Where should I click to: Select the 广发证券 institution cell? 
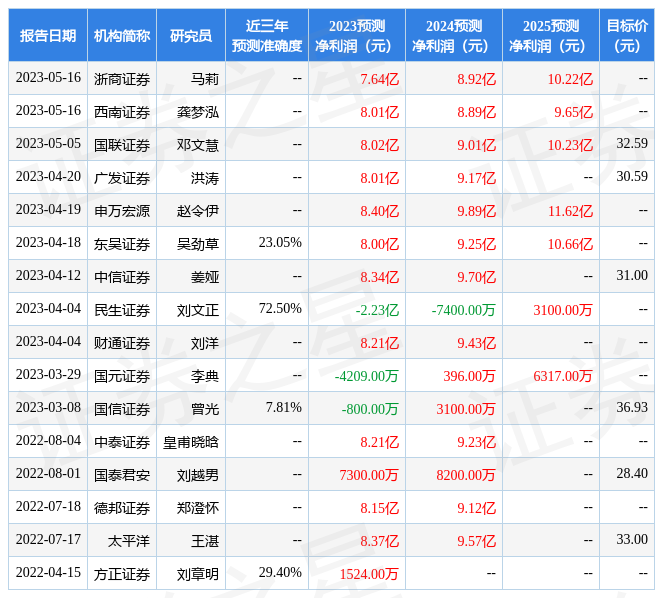pyautogui.click(x=122, y=178)
